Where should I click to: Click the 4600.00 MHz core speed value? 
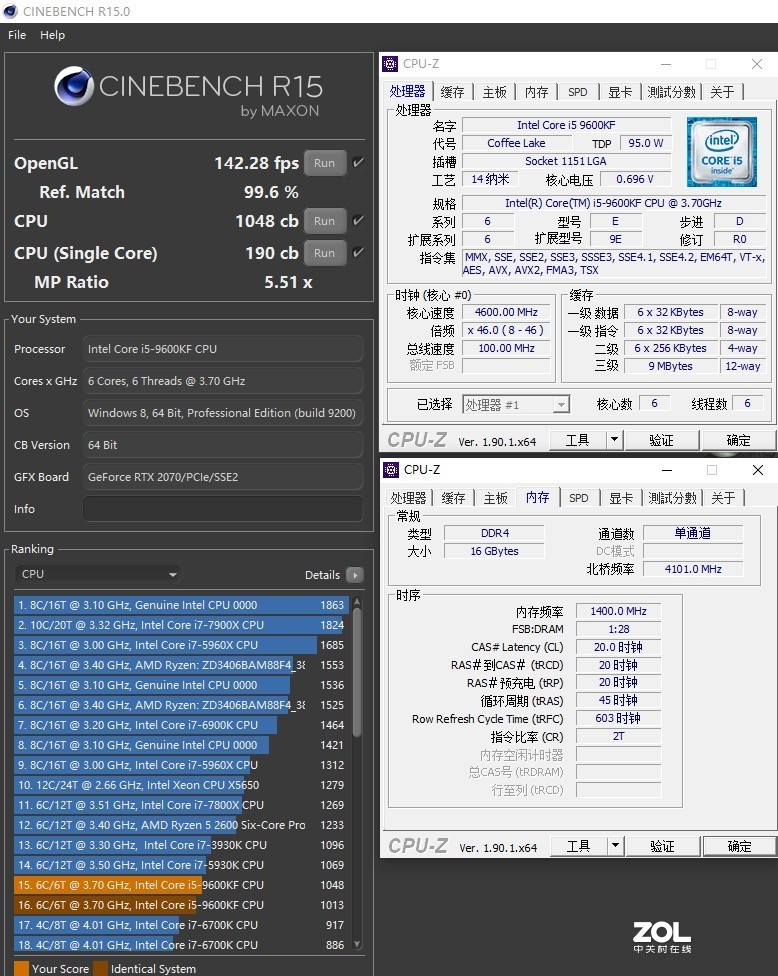coord(506,312)
